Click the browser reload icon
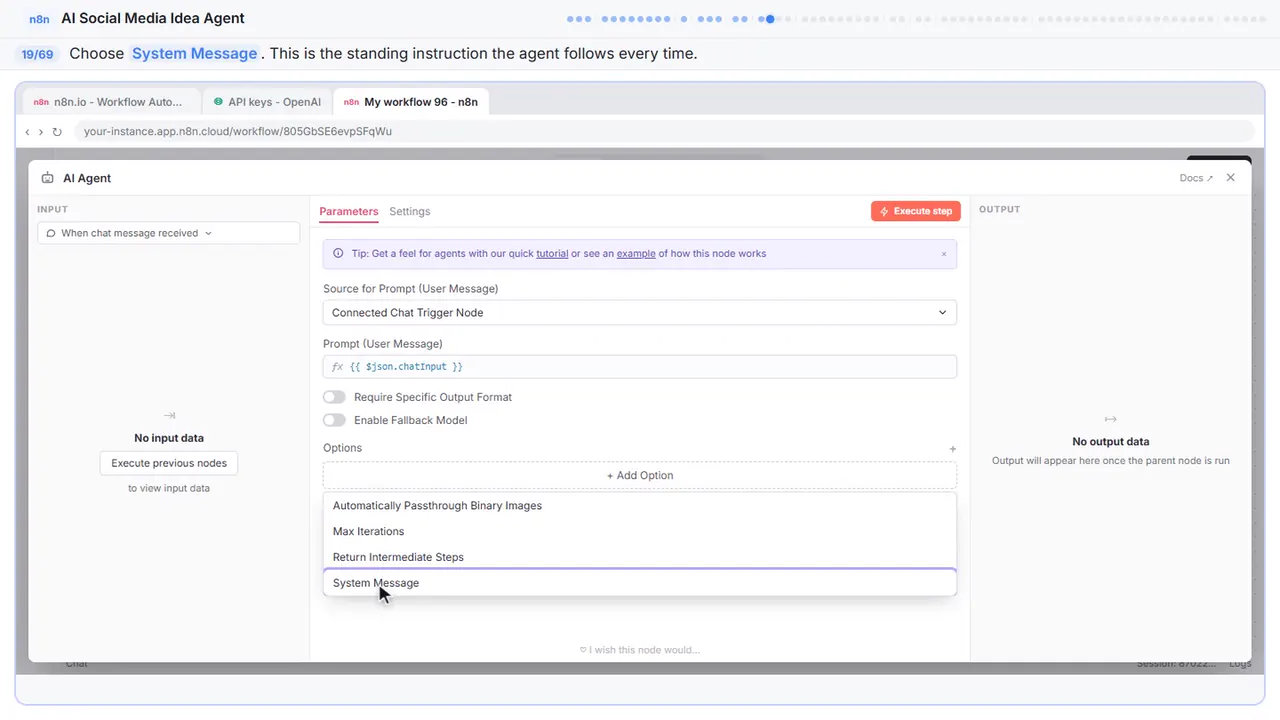Screen dimensions: 1280x720 (57, 131)
